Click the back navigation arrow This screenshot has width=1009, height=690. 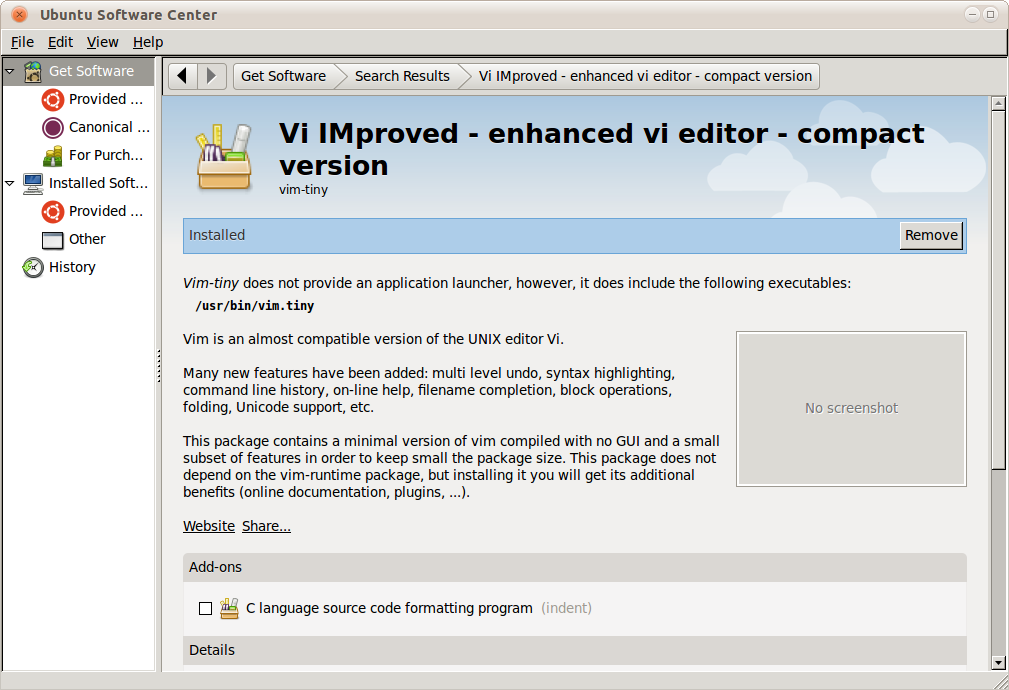tap(182, 76)
